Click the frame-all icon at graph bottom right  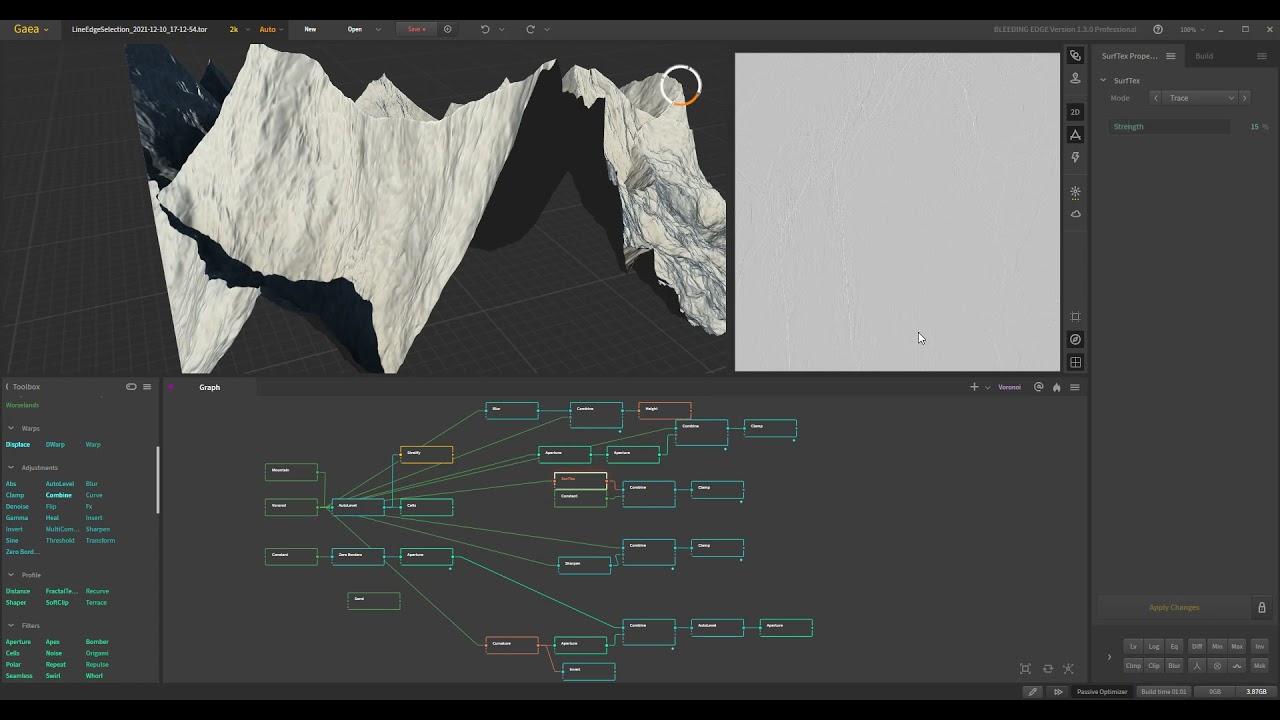pos(1025,669)
